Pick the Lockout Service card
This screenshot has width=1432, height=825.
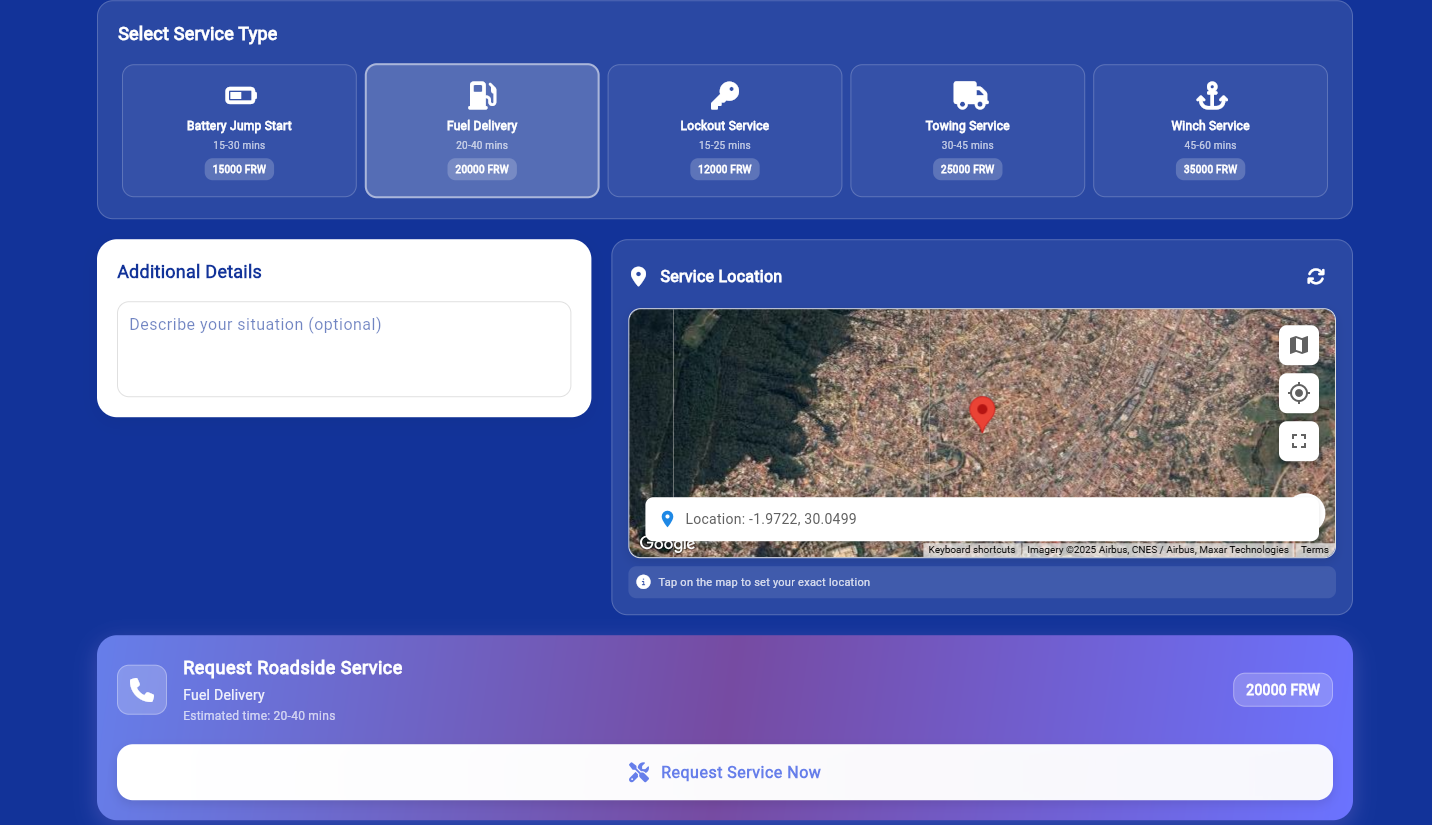click(724, 131)
